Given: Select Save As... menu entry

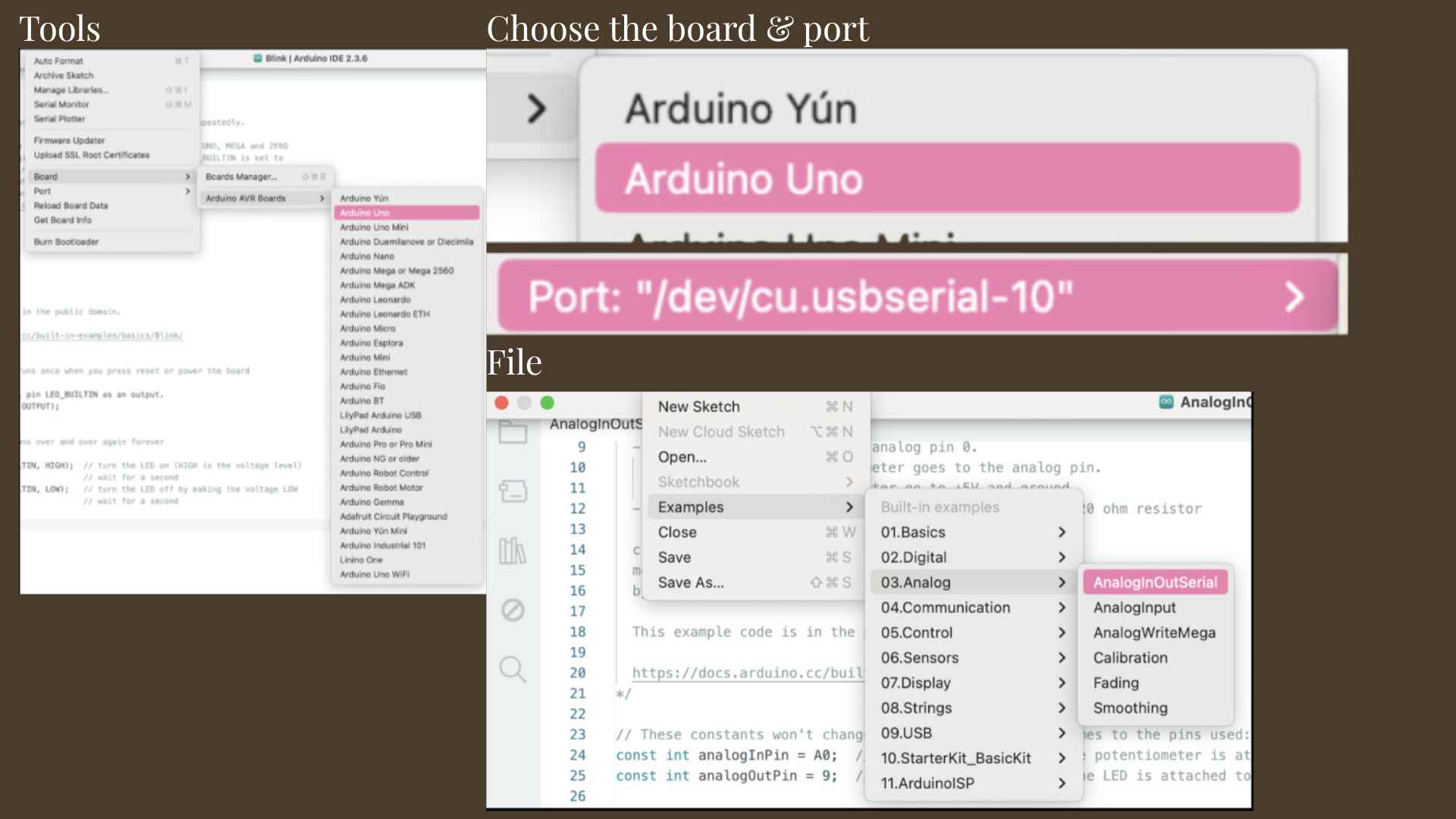Looking at the screenshot, I should pos(691,582).
